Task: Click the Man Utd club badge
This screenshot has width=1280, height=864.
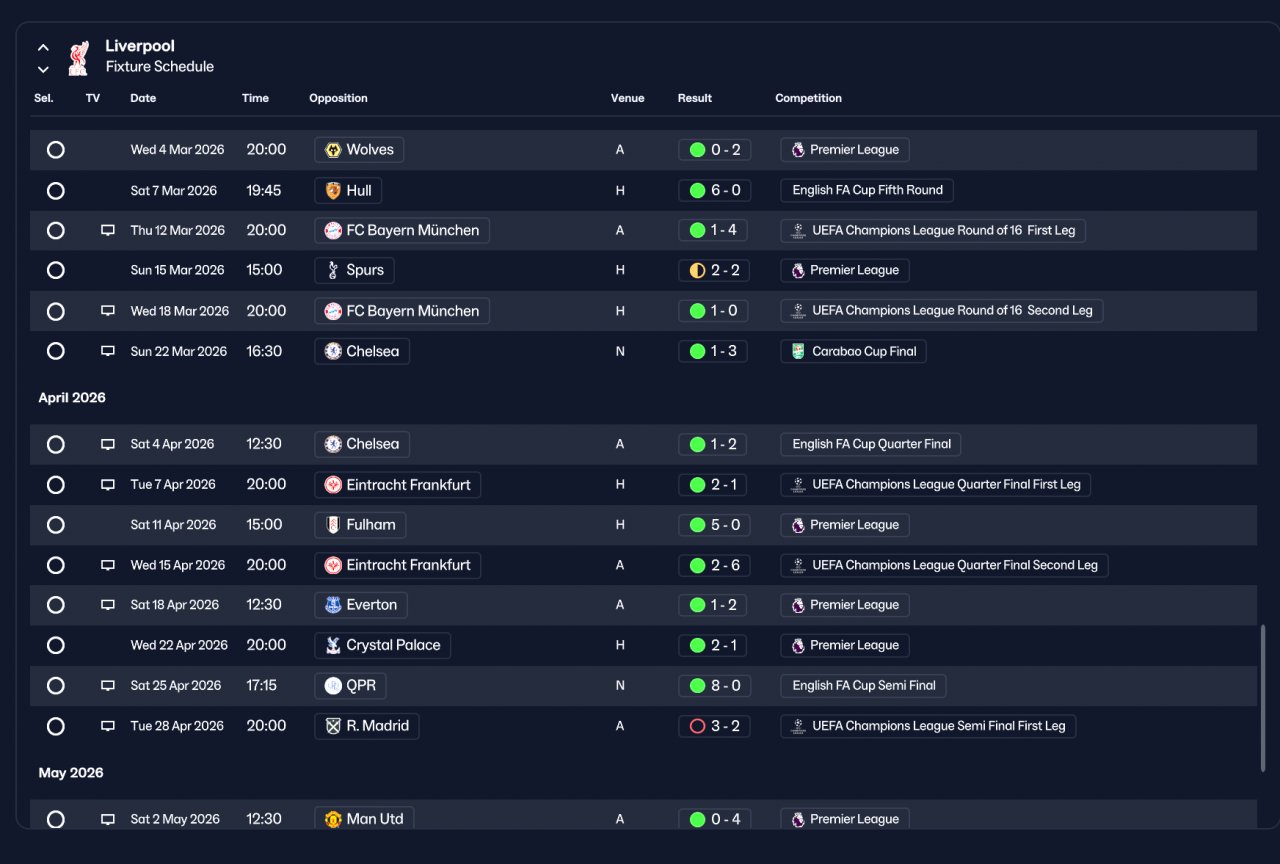Action: [x=333, y=819]
